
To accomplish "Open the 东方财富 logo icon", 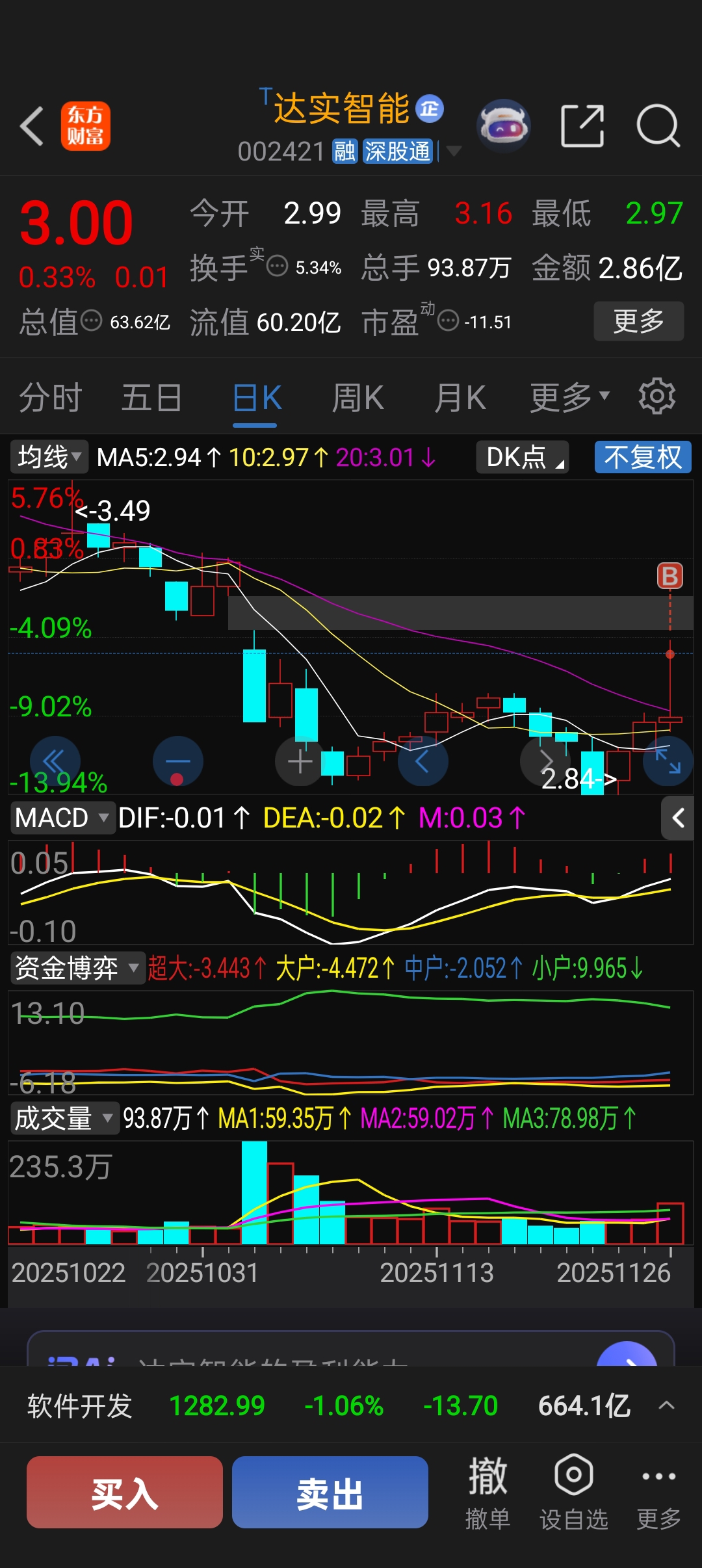I will coord(86,126).
